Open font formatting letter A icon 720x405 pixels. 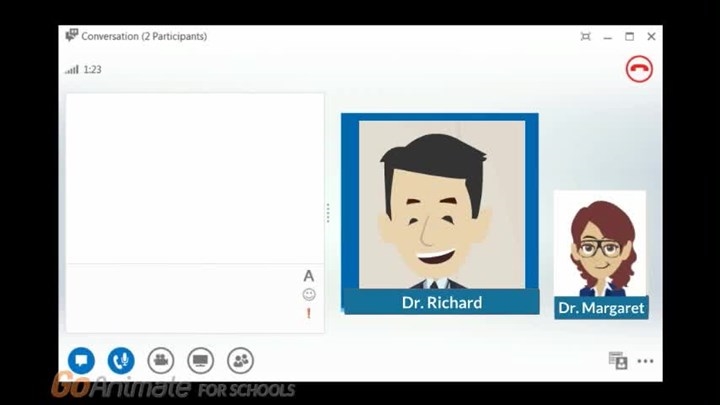[x=309, y=276]
